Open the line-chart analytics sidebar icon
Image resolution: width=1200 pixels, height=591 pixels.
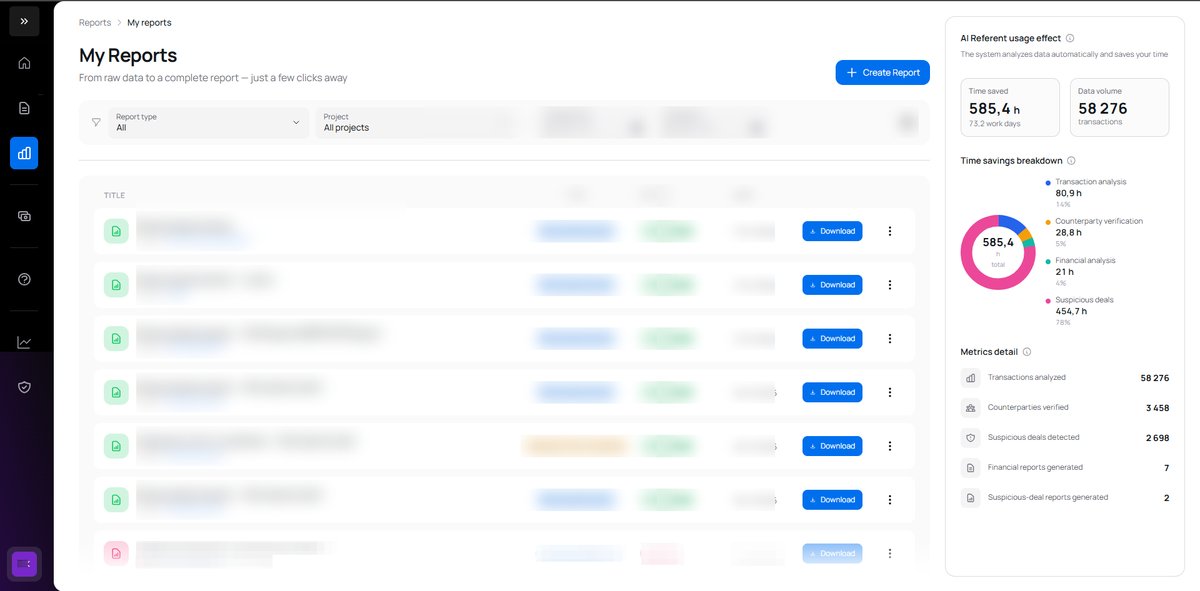pyautogui.click(x=24, y=342)
